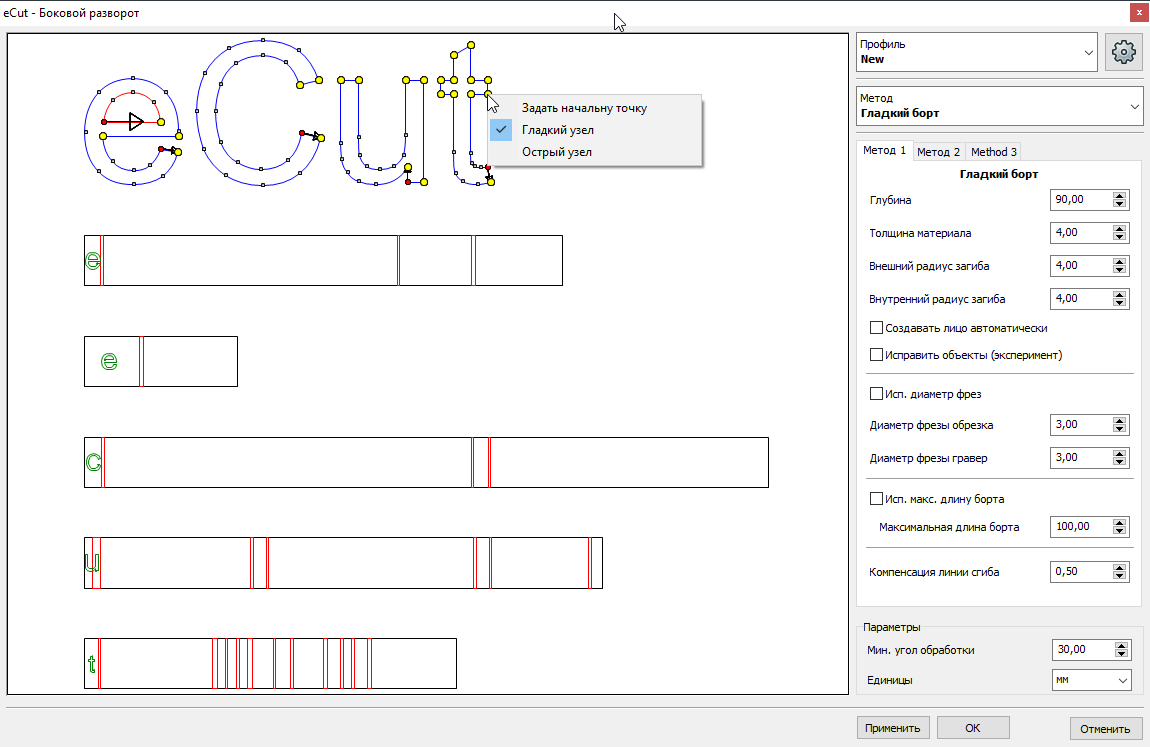Enable 'Исп. макс. длину борта' checkbox

[x=876, y=498]
